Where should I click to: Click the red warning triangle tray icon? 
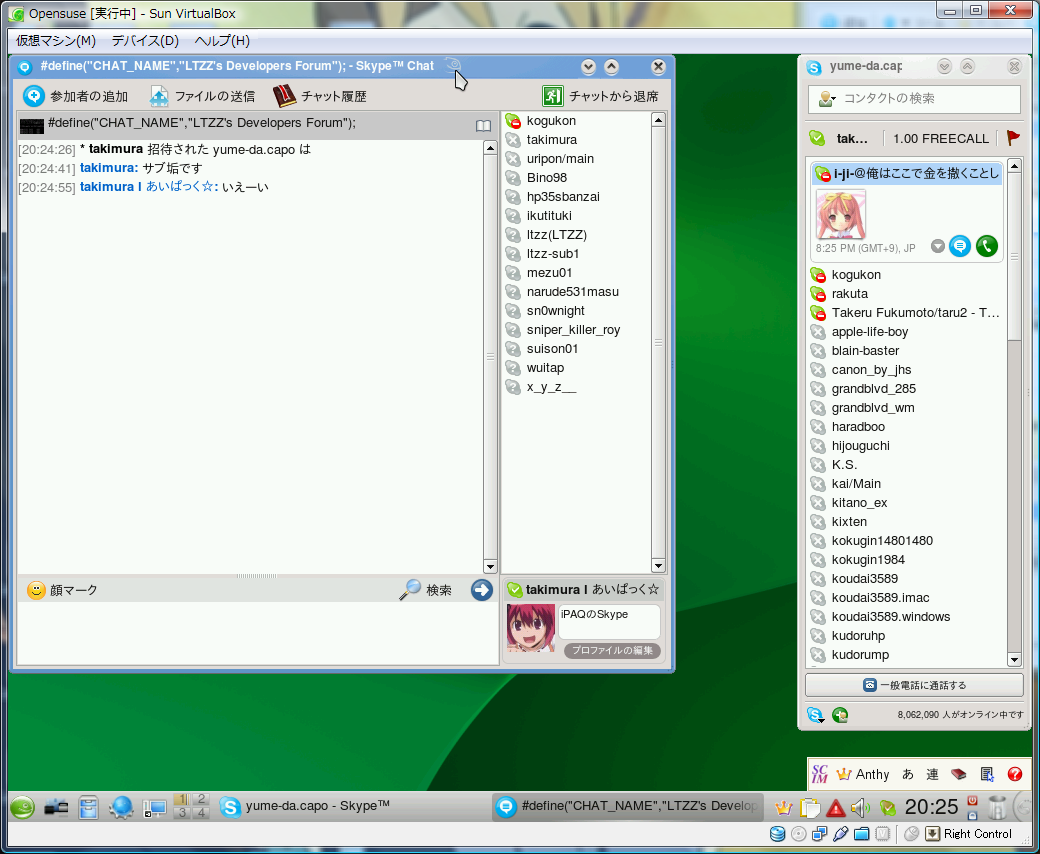[836, 808]
